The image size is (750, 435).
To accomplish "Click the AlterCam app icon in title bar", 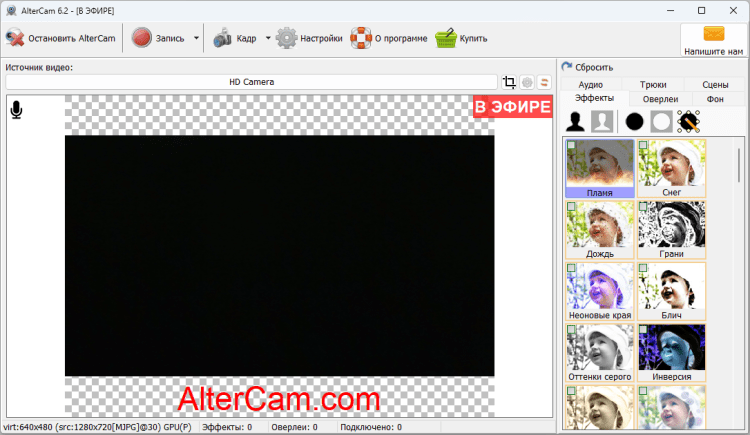I will (x=11, y=11).
